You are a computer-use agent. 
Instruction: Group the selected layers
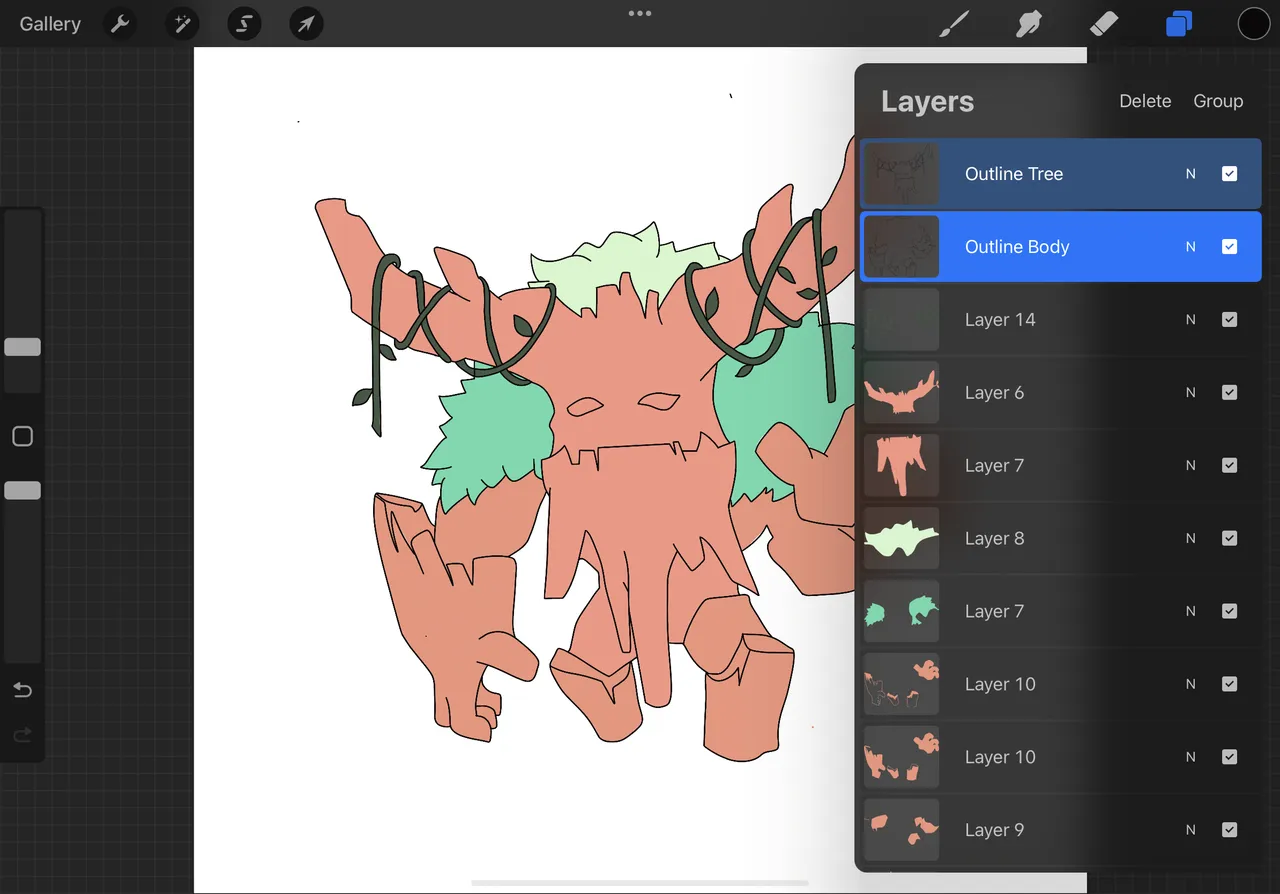point(1218,101)
